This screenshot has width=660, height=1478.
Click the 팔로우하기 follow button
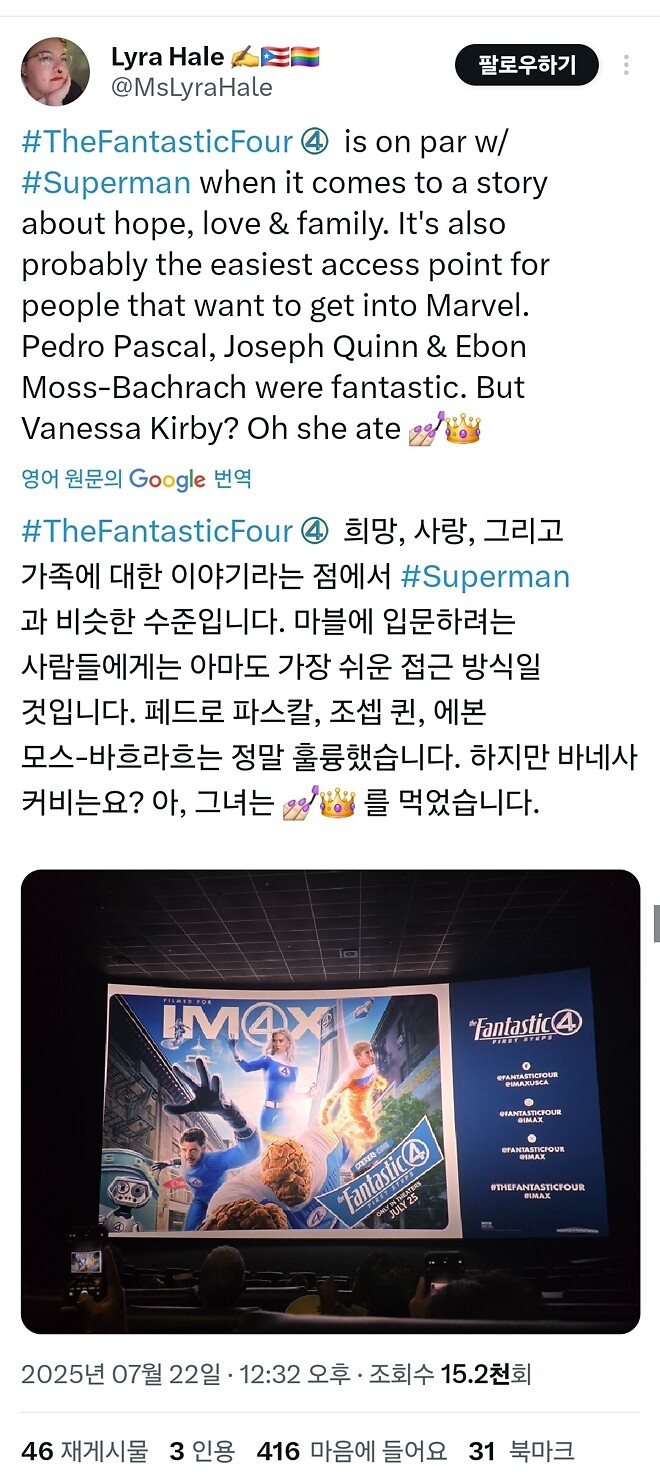click(x=527, y=66)
